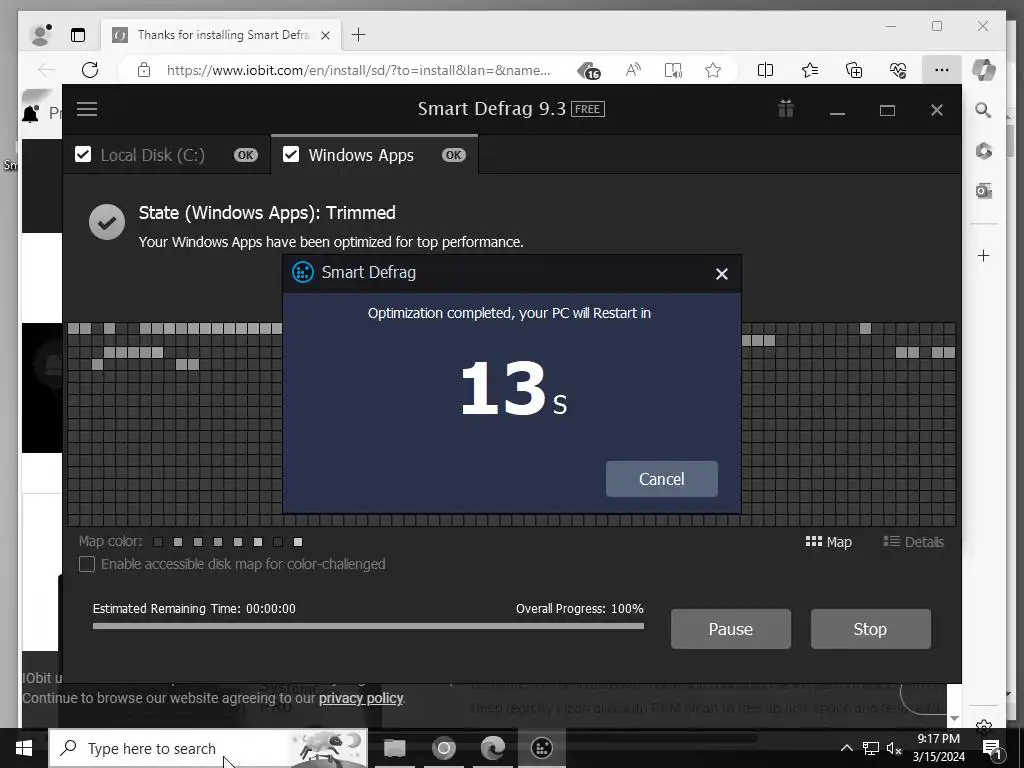The width and height of the screenshot is (1024, 768).
Task: Cancel the PC restart countdown
Action: (x=662, y=479)
